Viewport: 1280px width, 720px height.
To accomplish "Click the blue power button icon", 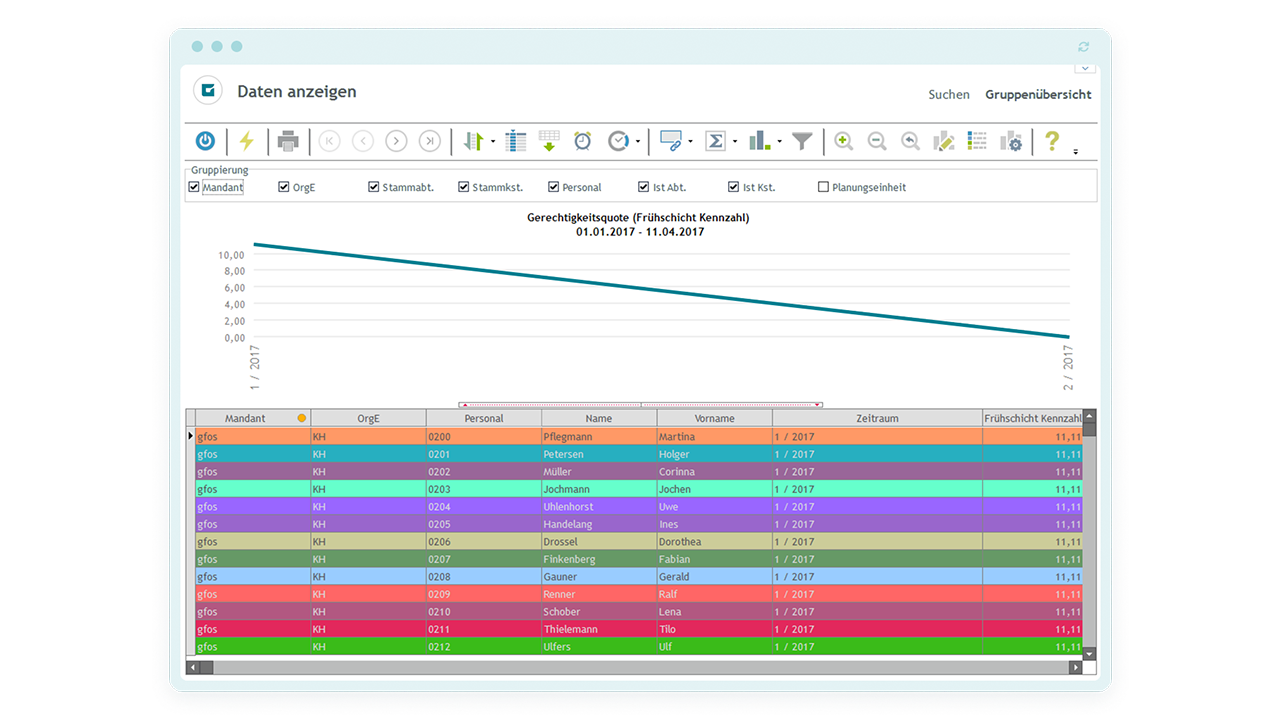I will tap(205, 142).
